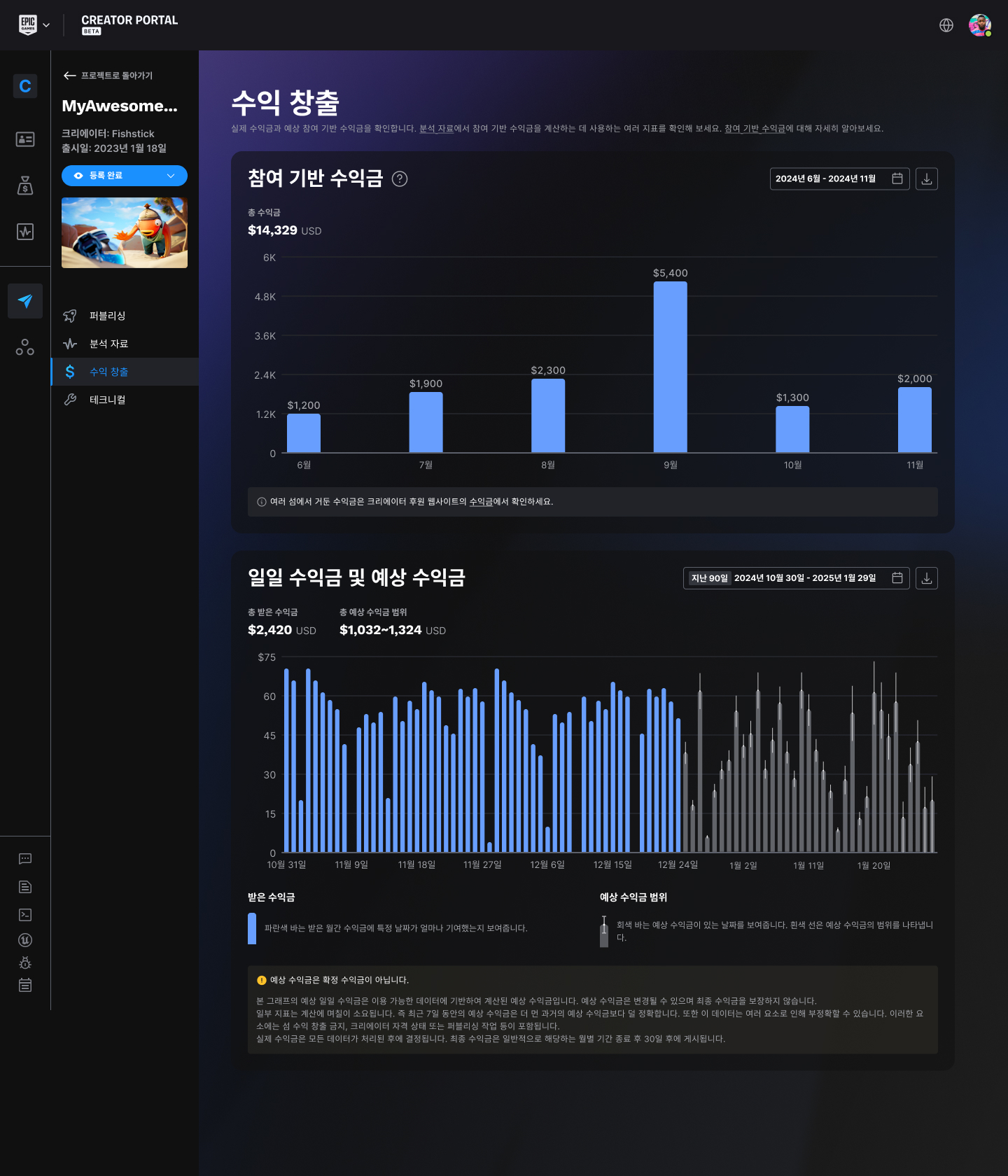Viewport: 1008px width, 1176px height.
Task: Click the help icon beside 참여 기반 수익금
Action: coord(400,179)
